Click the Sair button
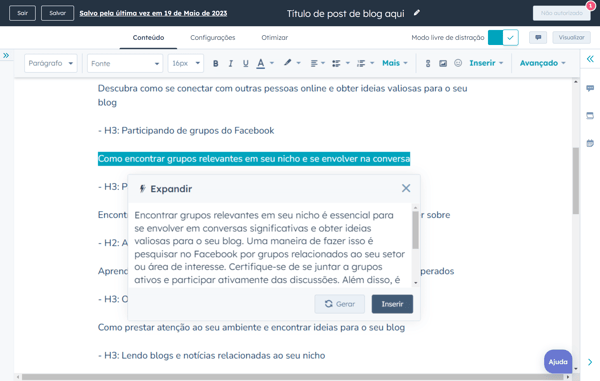The height and width of the screenshot is (381, 600). [22, 13]
